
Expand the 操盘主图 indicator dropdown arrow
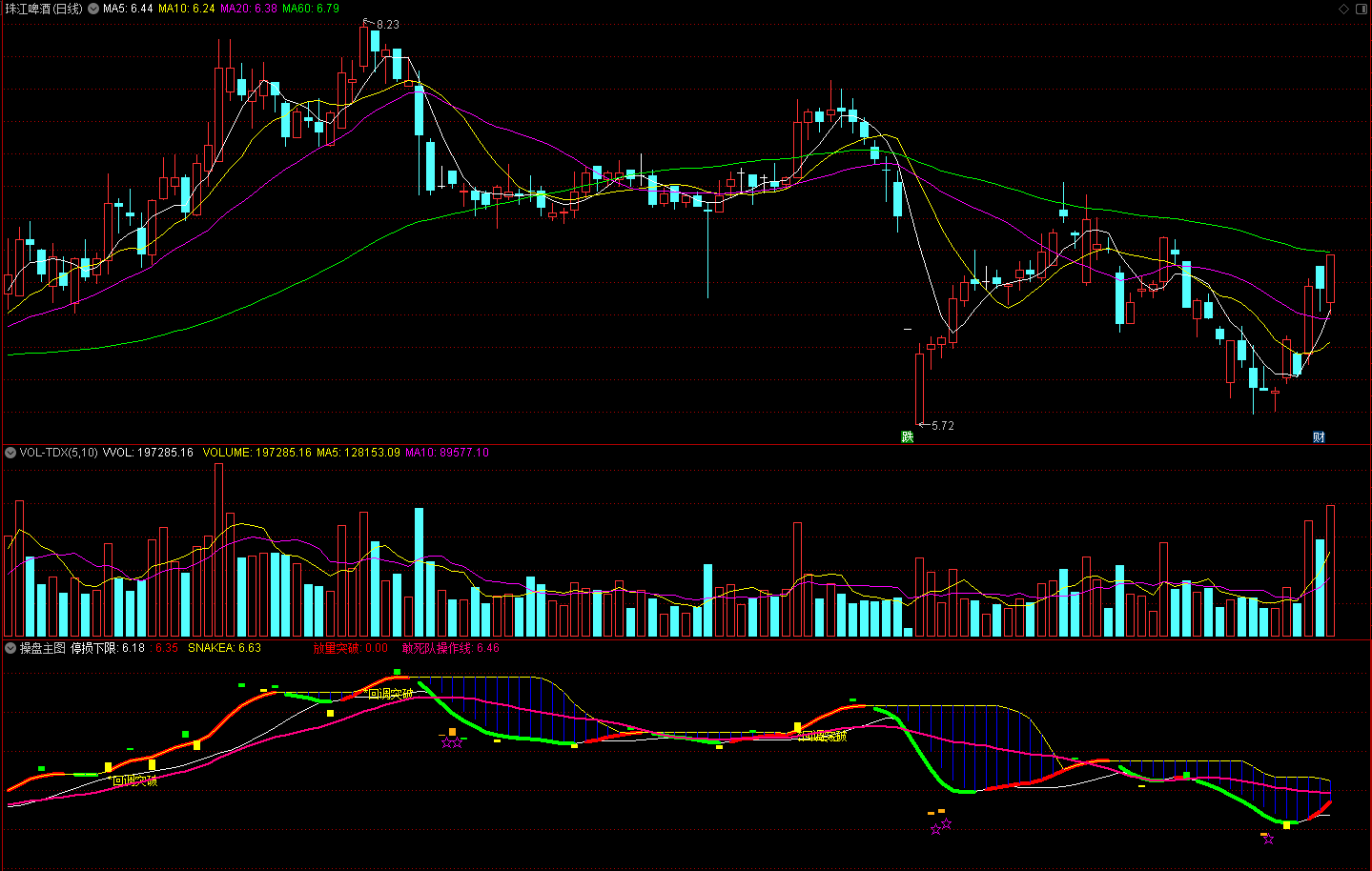[10, 648]
